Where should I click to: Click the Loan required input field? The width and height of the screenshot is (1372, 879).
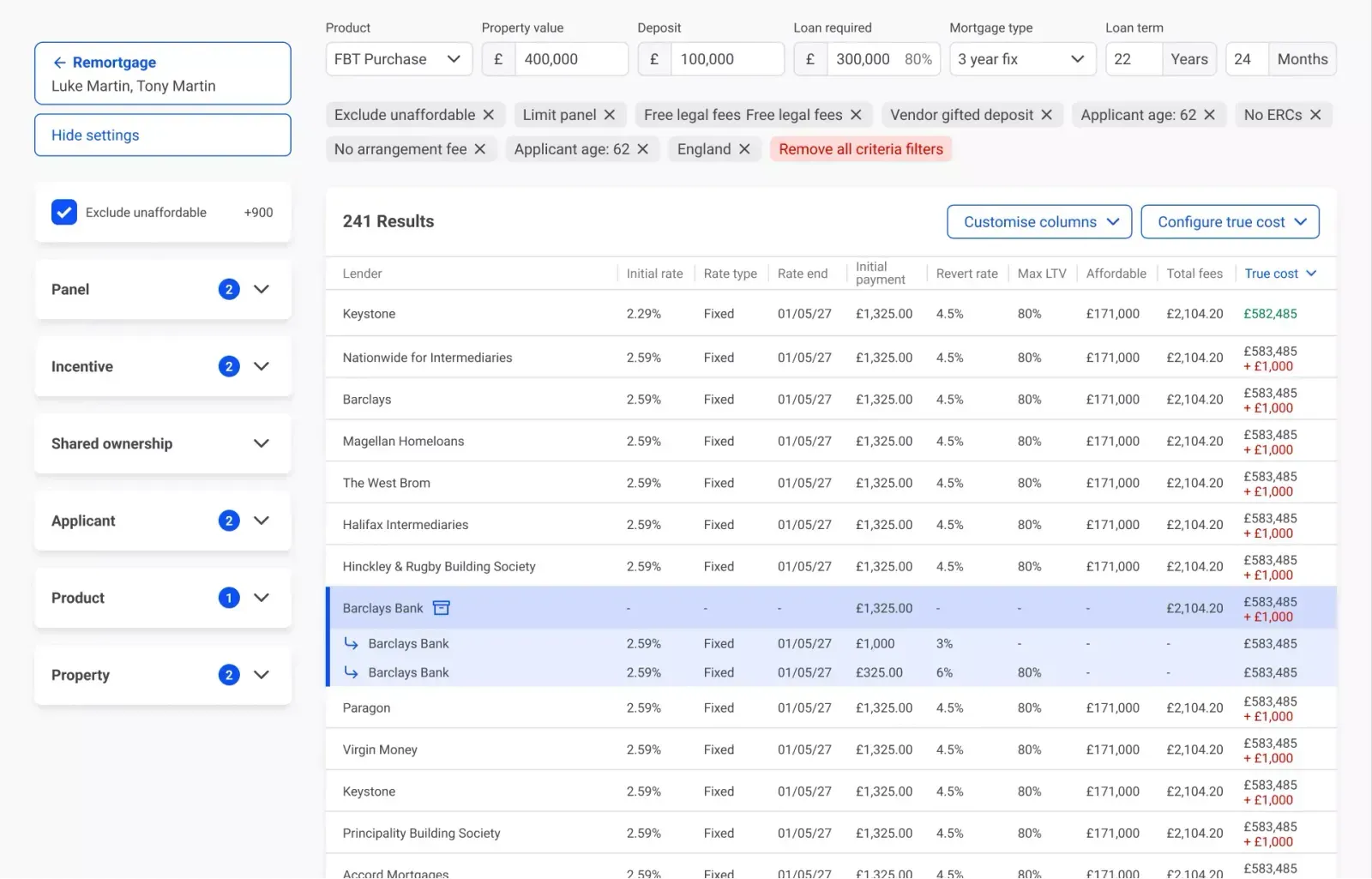(883, 59)
